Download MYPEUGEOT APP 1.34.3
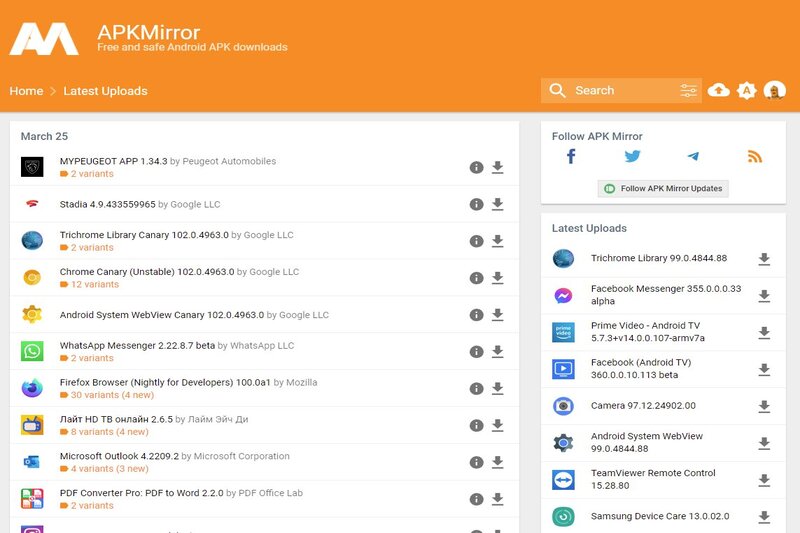The width and height of the screenshot is (800, 533). coord(497,168)
